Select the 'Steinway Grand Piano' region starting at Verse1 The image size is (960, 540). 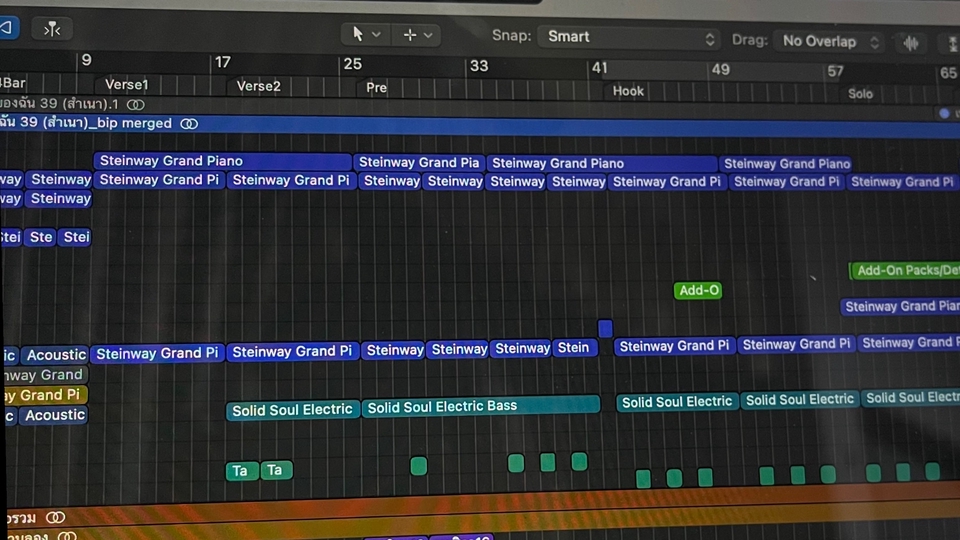[222, 161]
